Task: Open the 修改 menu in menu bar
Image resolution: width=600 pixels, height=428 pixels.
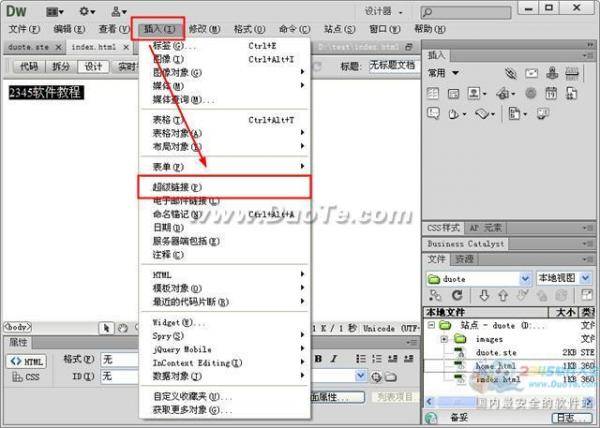Action: pyautogui.click(x=202, y=29)
